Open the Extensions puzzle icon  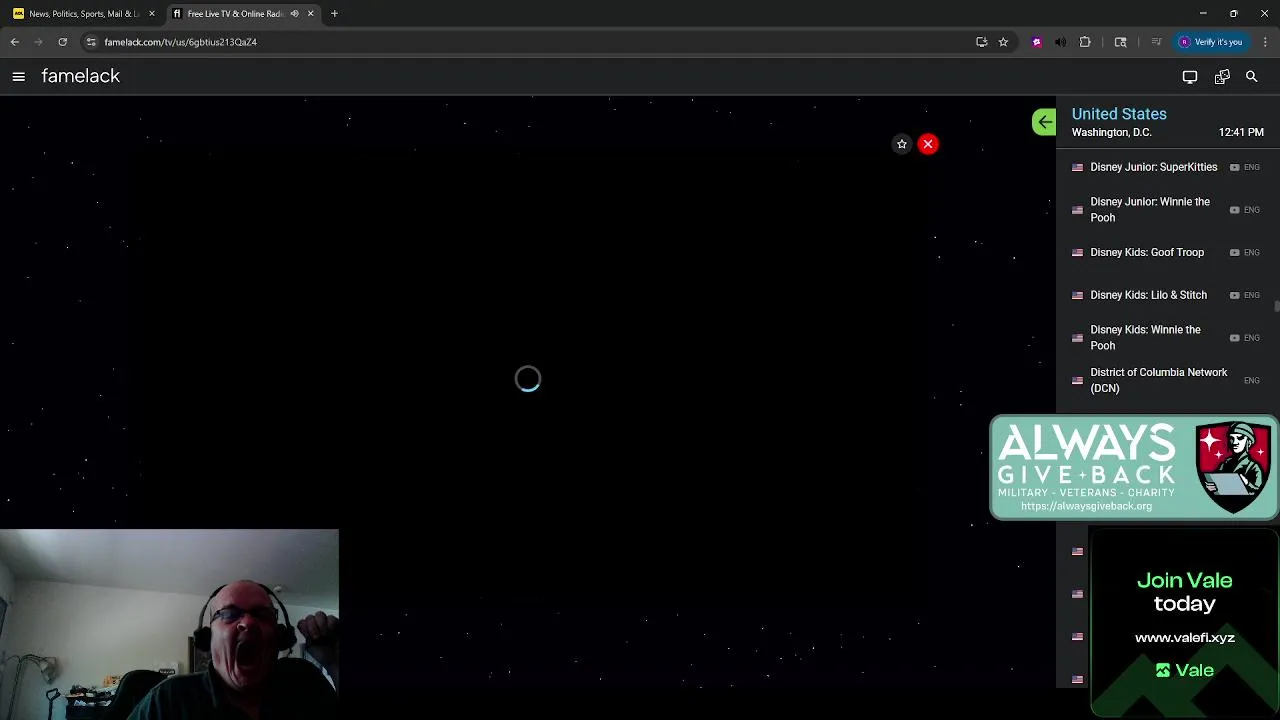point(1085,42)
